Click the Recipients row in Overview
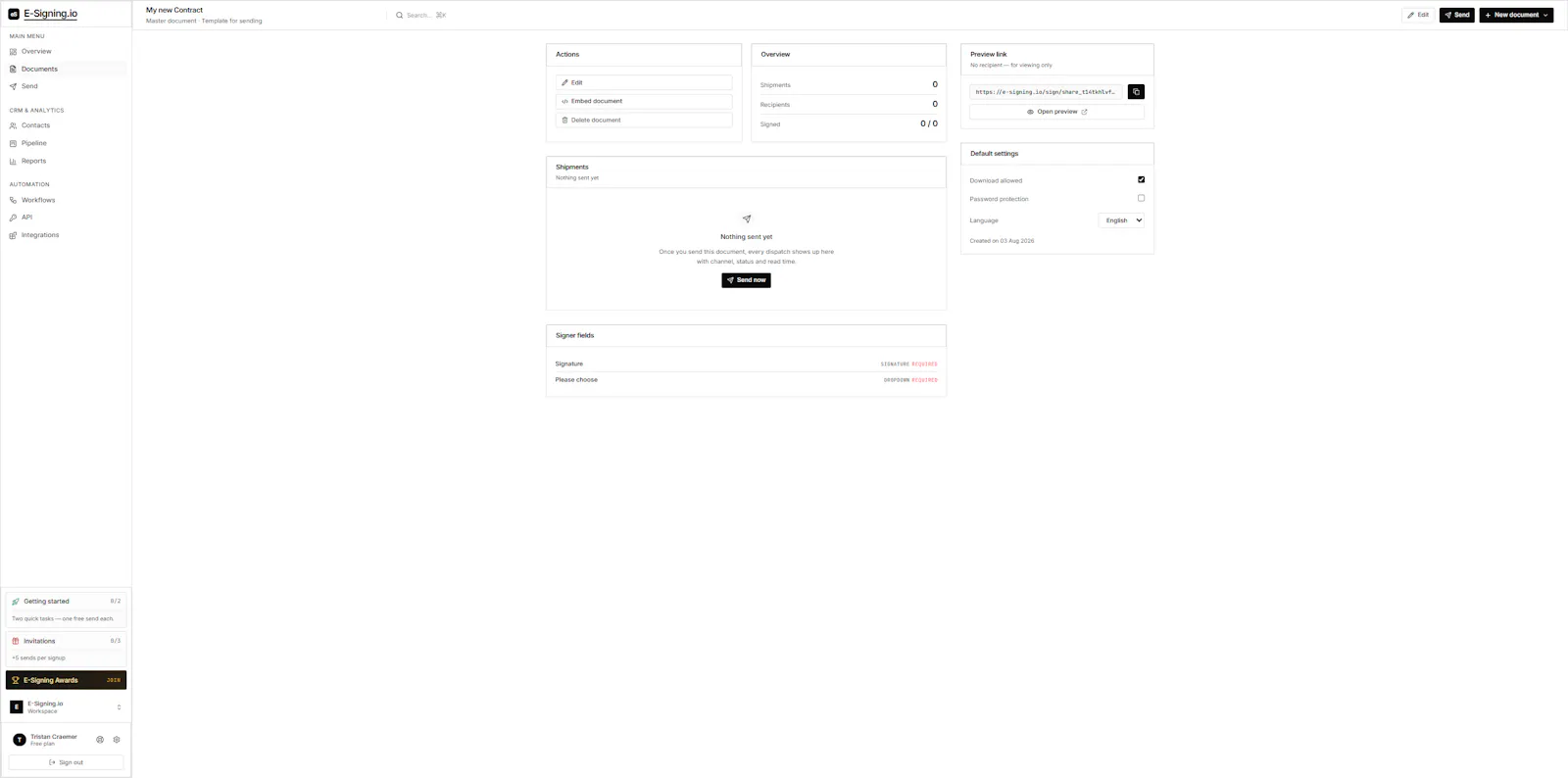 [x=849, y=104]
